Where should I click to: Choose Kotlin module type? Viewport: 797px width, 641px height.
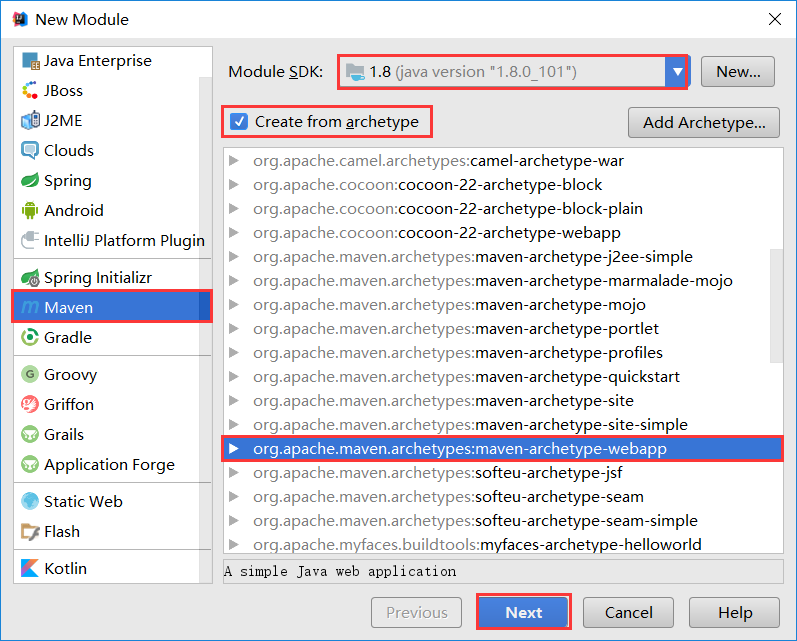(x=107, y=568)
